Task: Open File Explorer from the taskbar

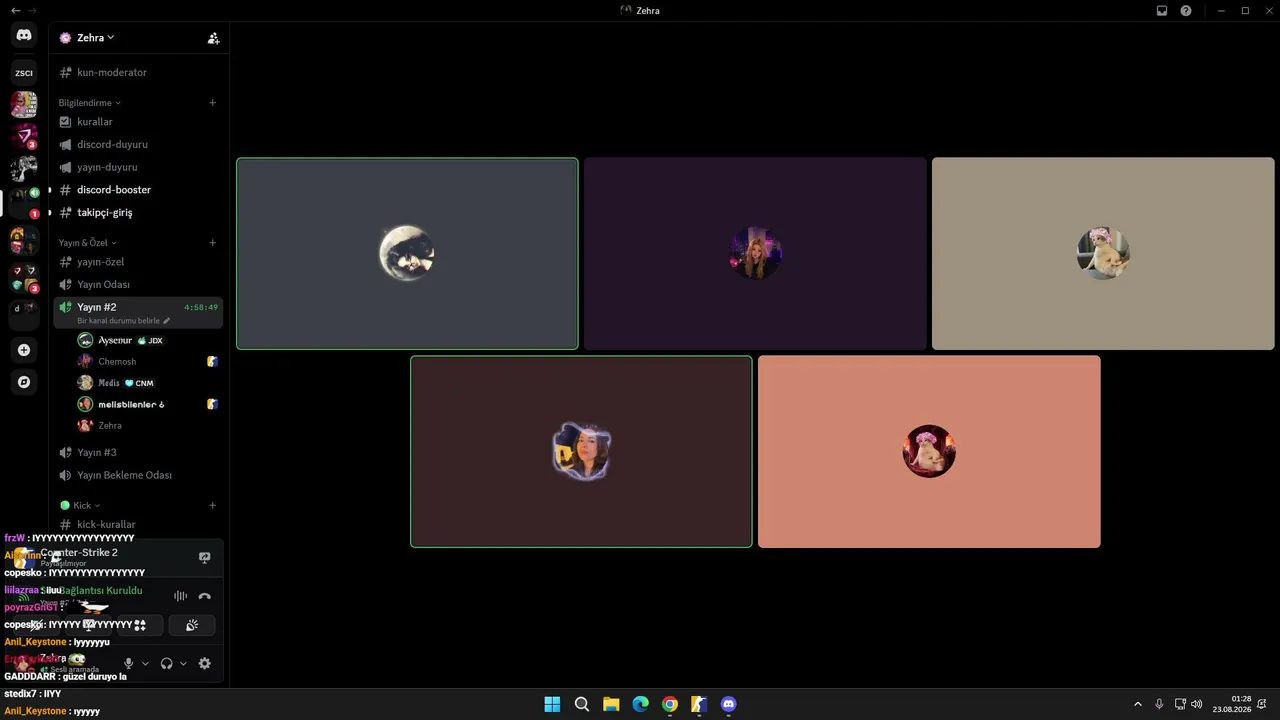Action: point(611,704)
